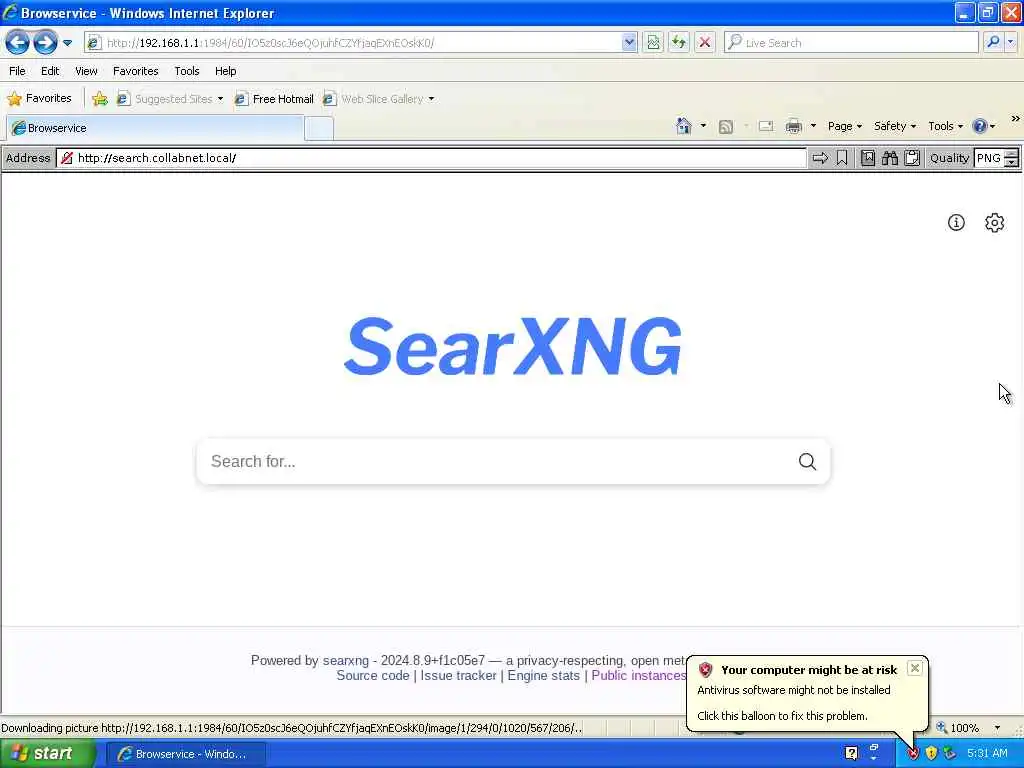Select the Browservice tab
This screenshot has width=1024, height=768.
click(x=155, y=128)
